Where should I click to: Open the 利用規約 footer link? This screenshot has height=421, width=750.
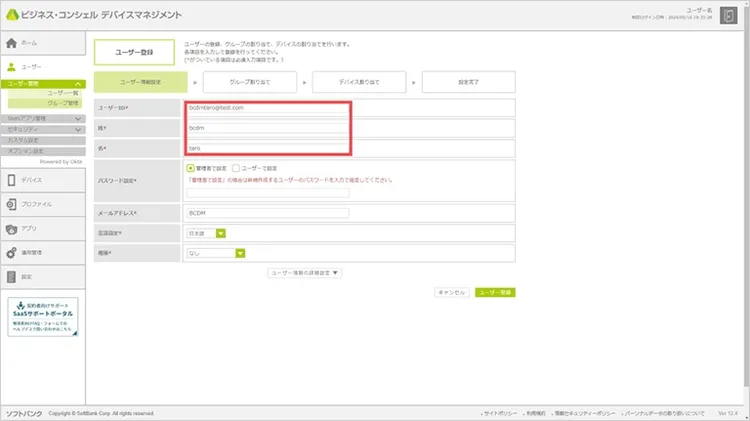click(536, 413)
